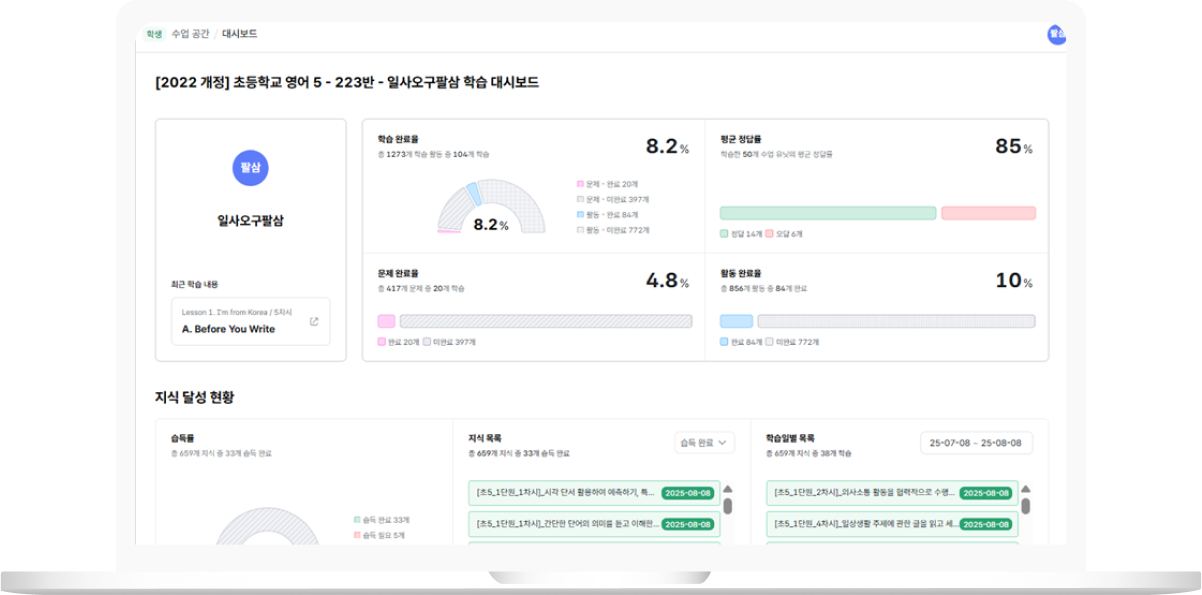Screen dimensions: 1202x595
Task: Open the 25-07-08 ~ 25-08-08 date range picker
Action: [976, 442]
